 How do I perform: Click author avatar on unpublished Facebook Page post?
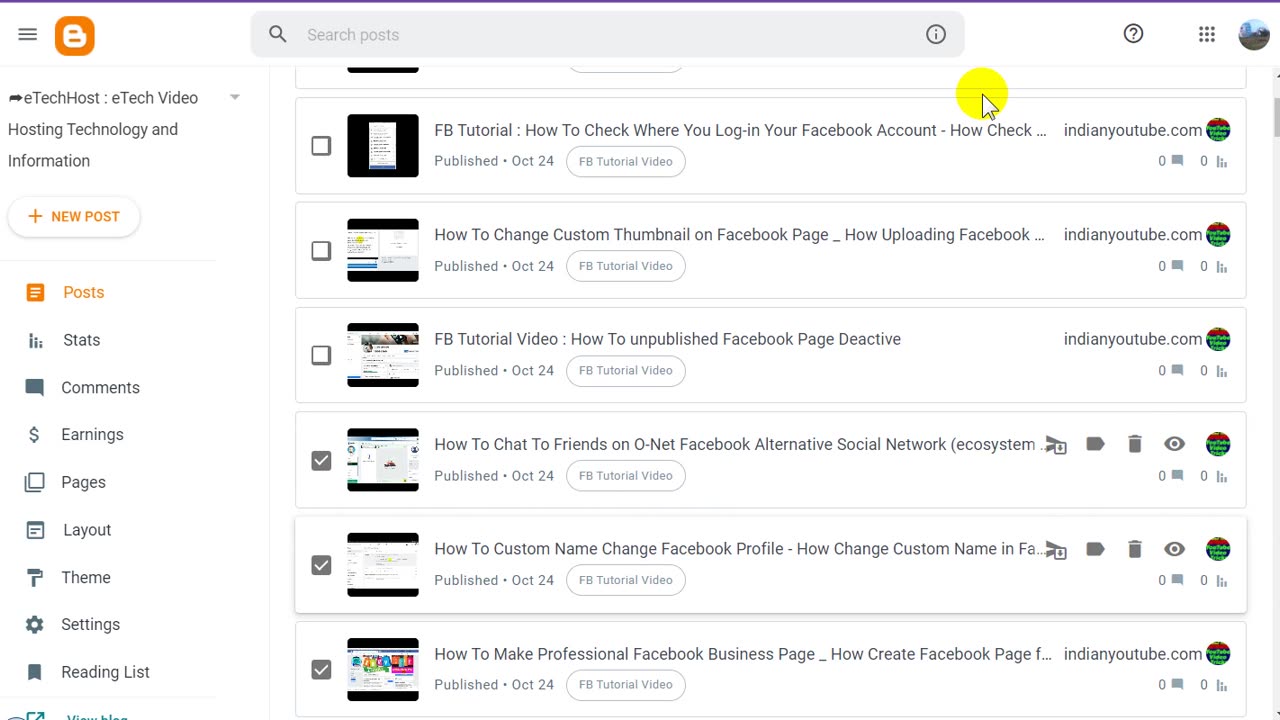pos(1218,339)
